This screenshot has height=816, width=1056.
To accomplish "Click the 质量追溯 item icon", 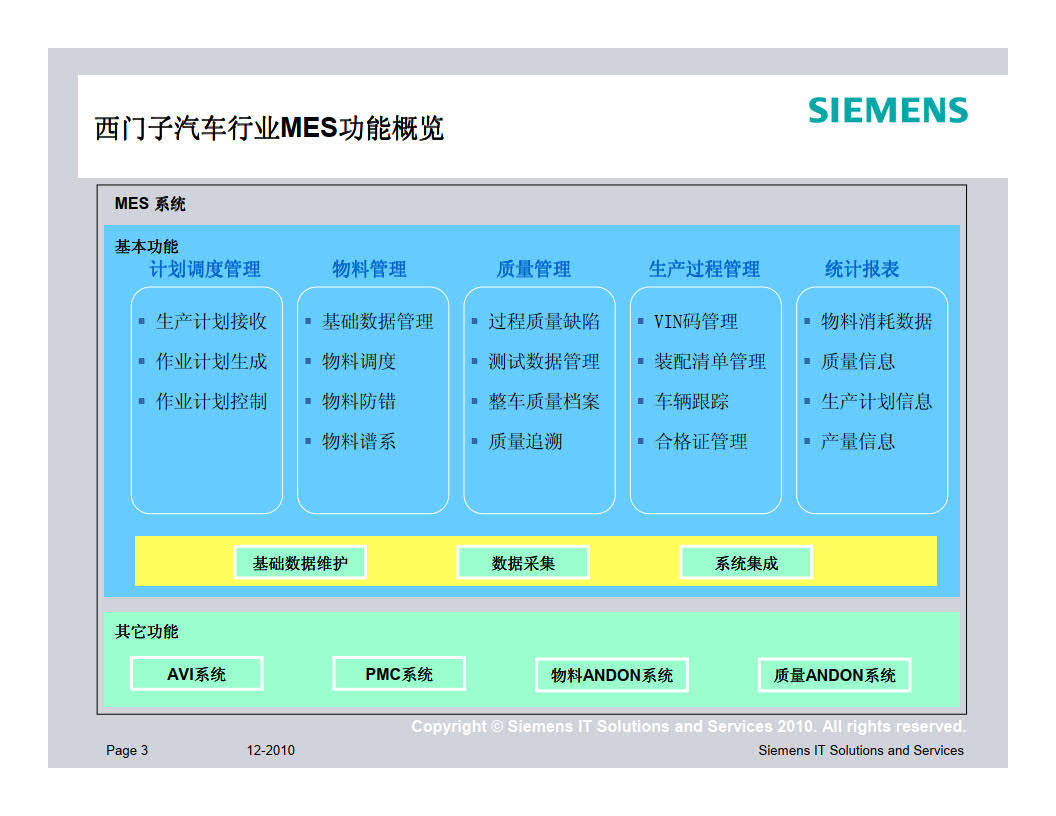I will (x=475, y=441).
